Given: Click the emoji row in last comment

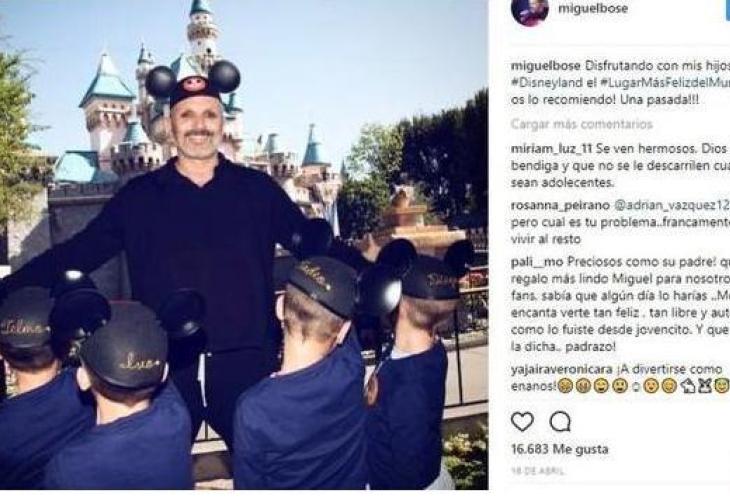Looking at the screenshot, I should pos(643,386).
